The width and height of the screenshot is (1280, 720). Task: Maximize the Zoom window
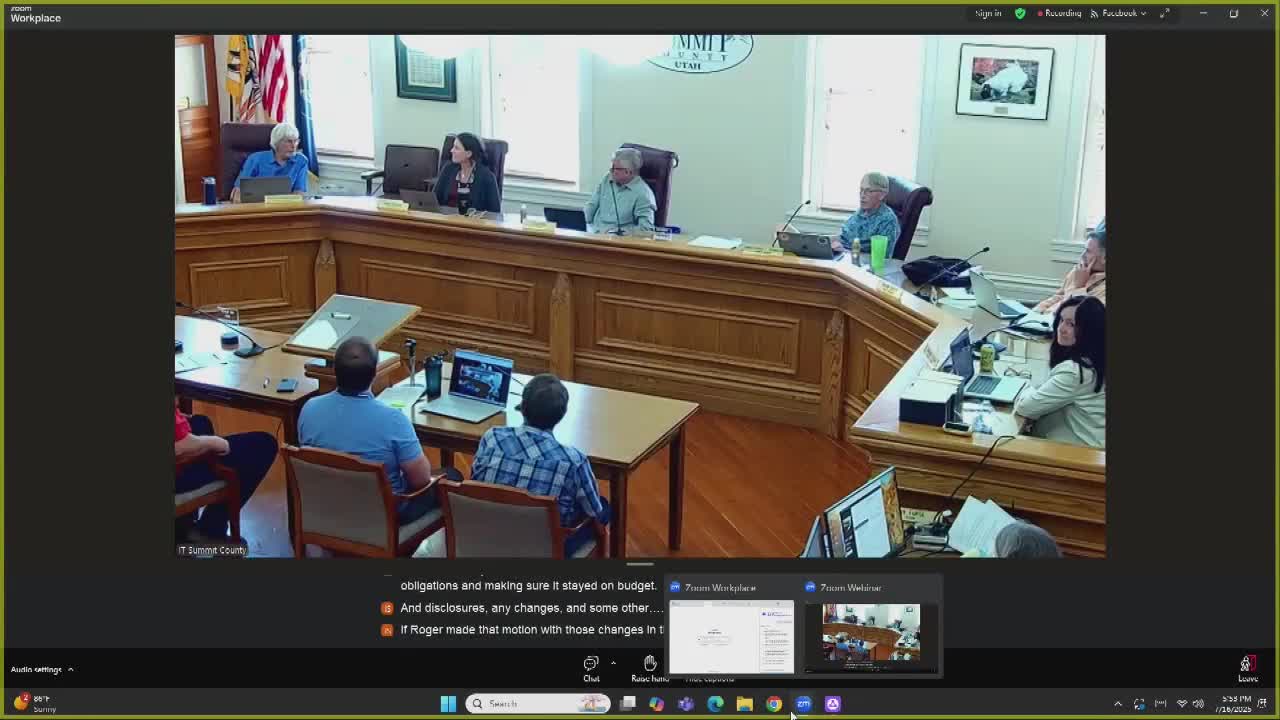(1234, 13)
